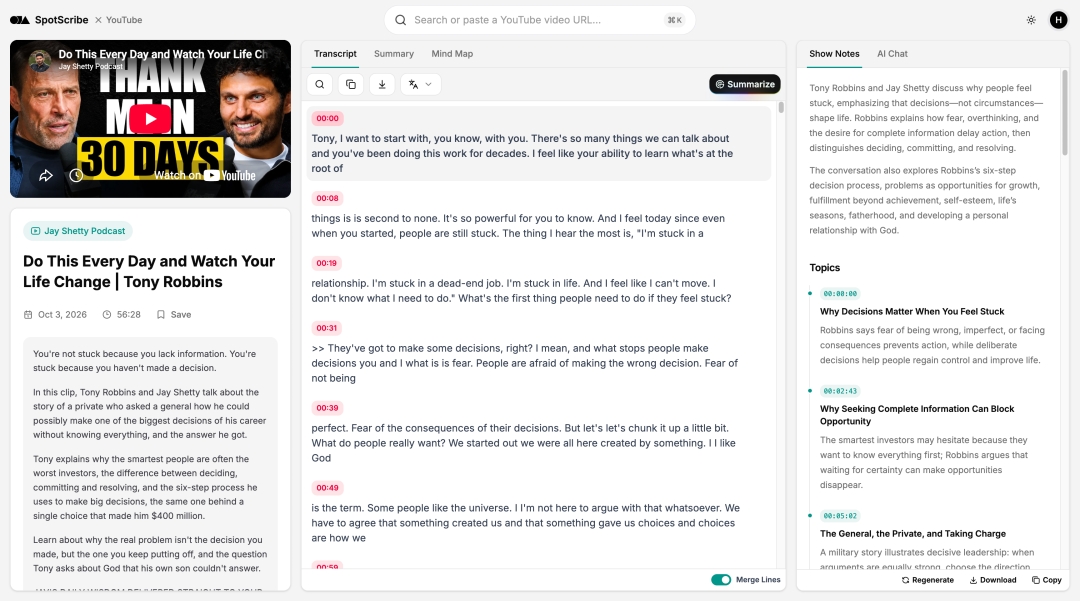This screenshot has height=601, width=1080.
Task: Jump to transcript timestamp 00:00
Action: (327, 118)
